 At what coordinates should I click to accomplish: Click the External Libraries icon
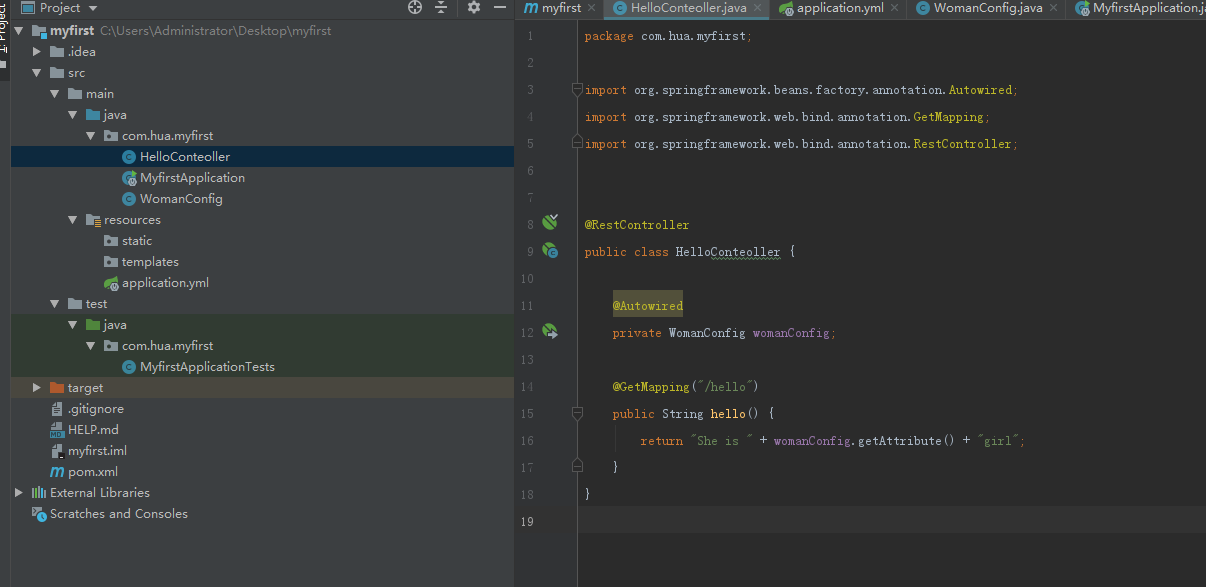point(40,493)
